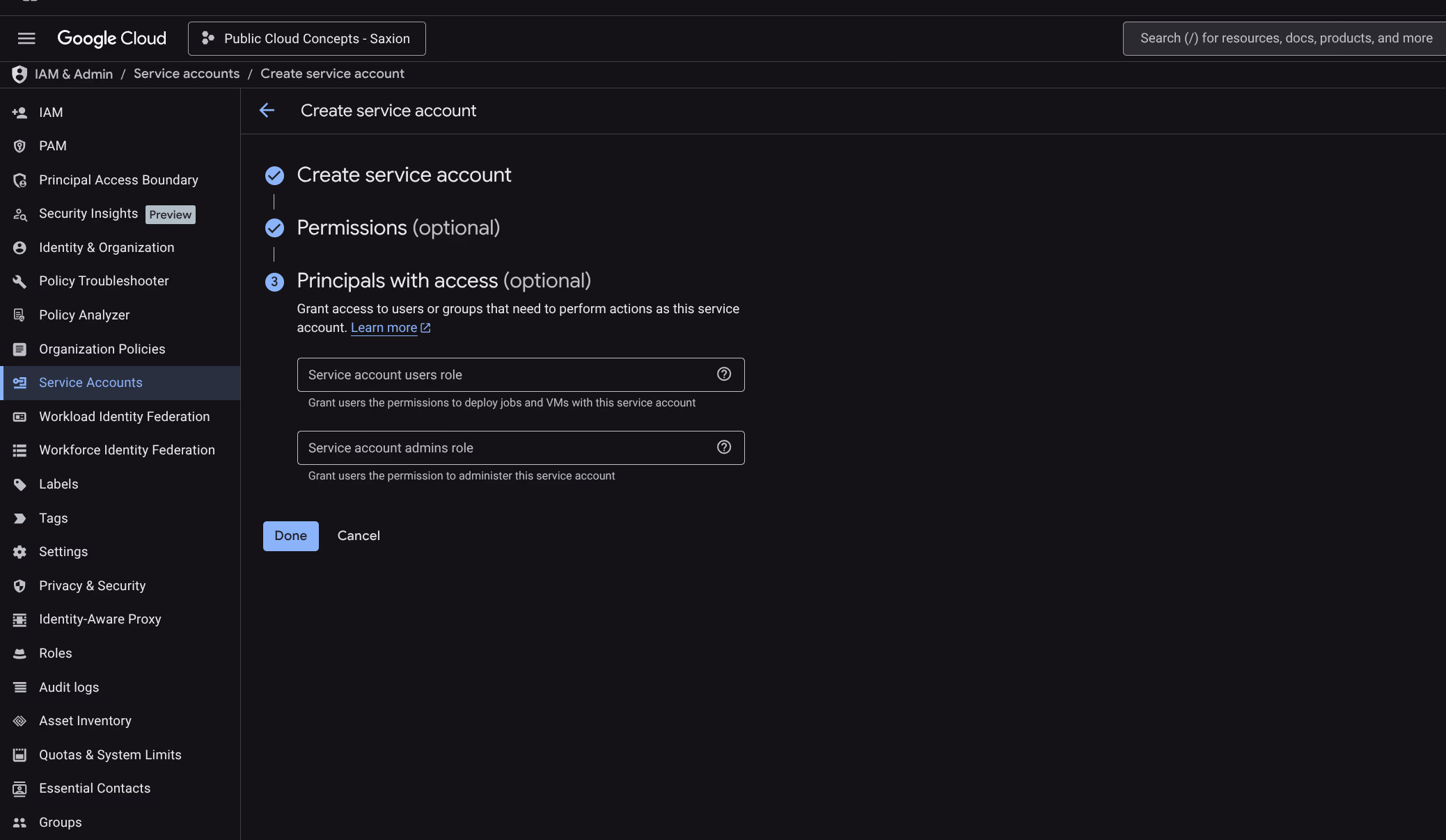The height and width of the screenshot is (840, 1446).
Task: Expand the completed Permissions (optional) step
Action: 398,228
